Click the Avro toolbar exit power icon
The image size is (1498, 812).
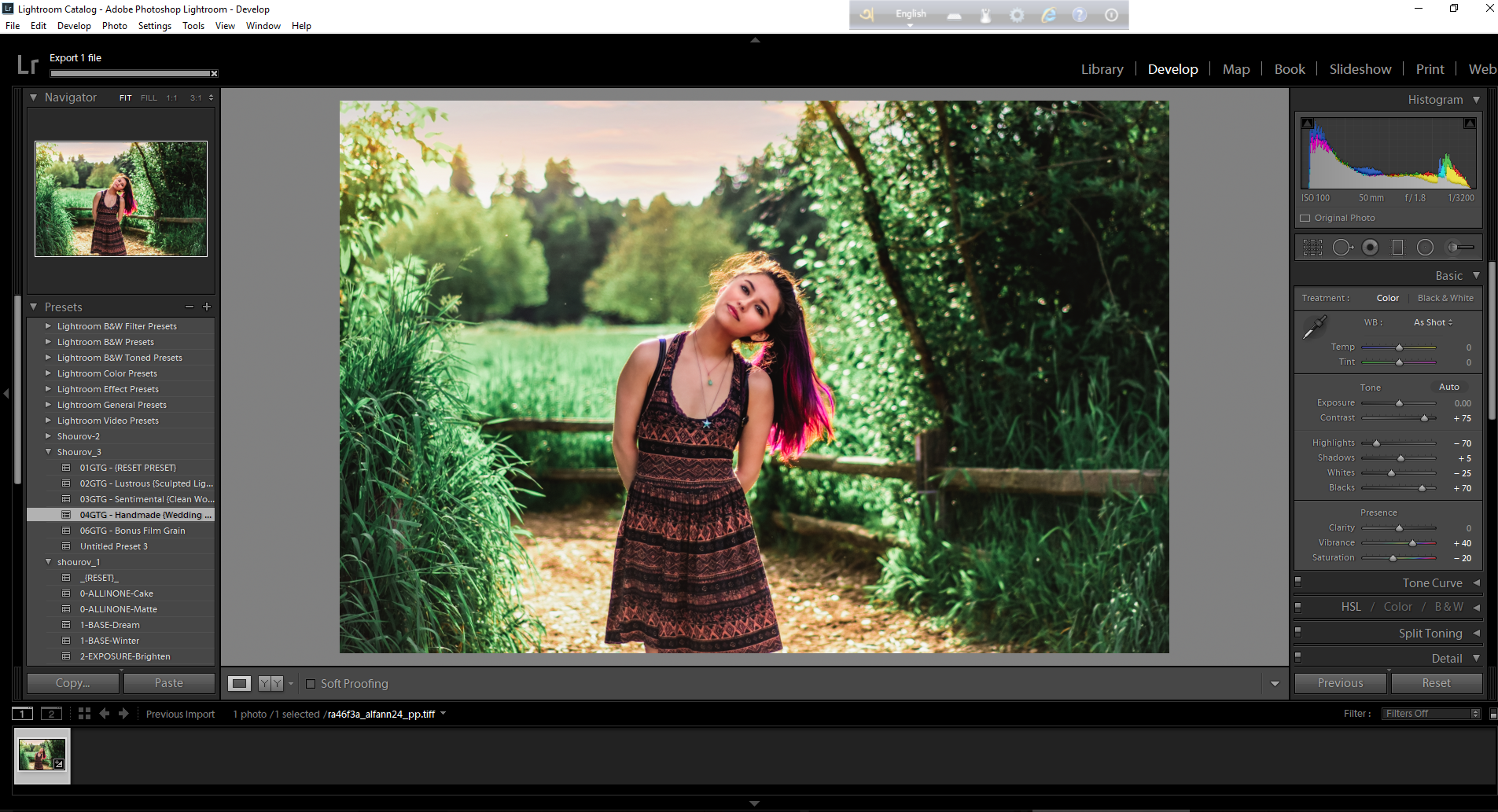click(x=1111, y=15)
